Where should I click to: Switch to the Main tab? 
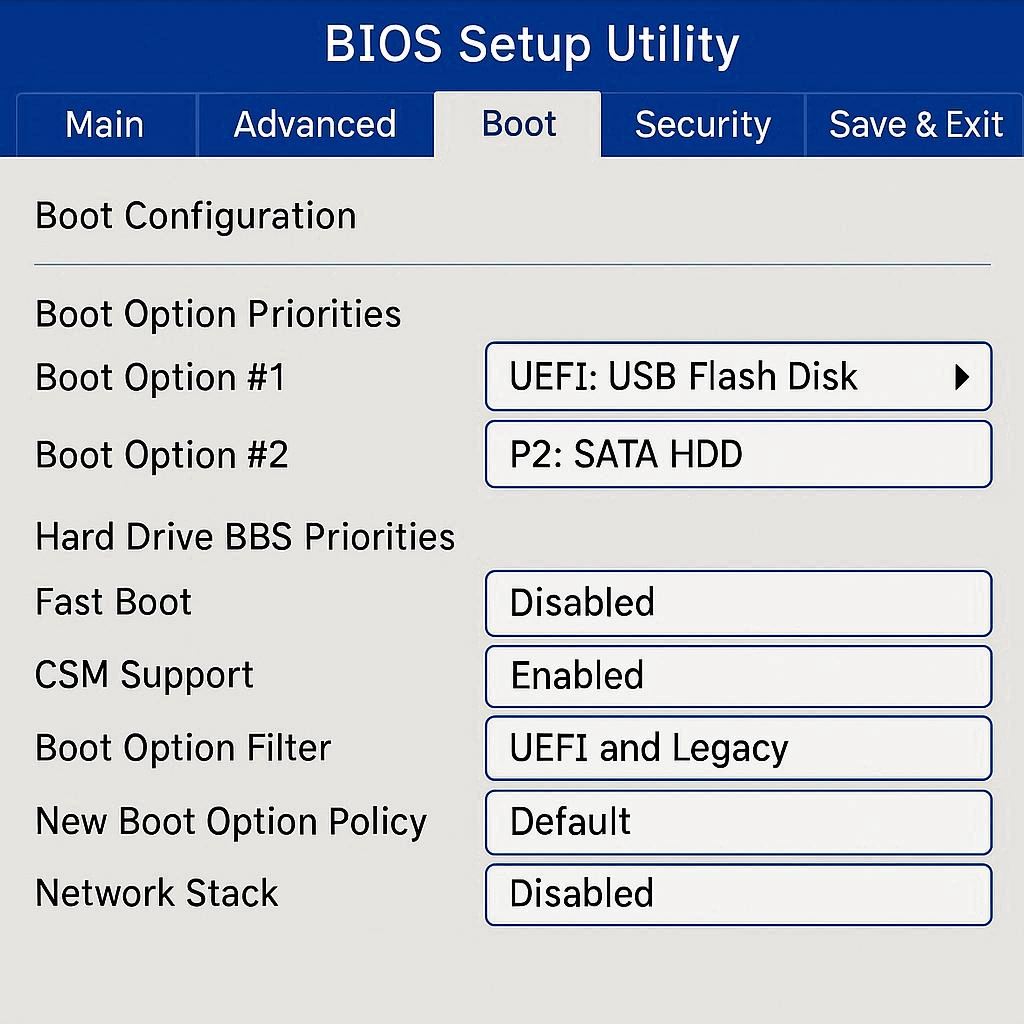click(105, 125)
